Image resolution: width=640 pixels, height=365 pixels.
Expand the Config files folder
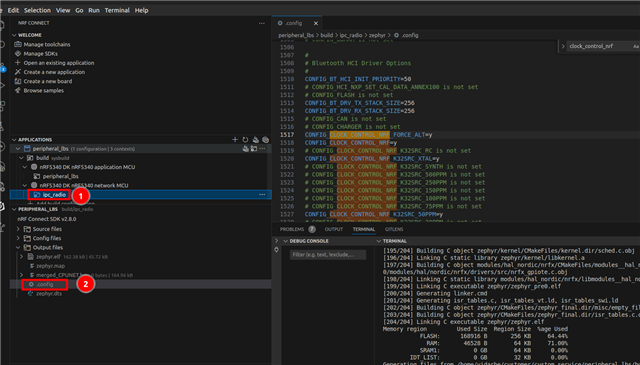tap(18, 238)
